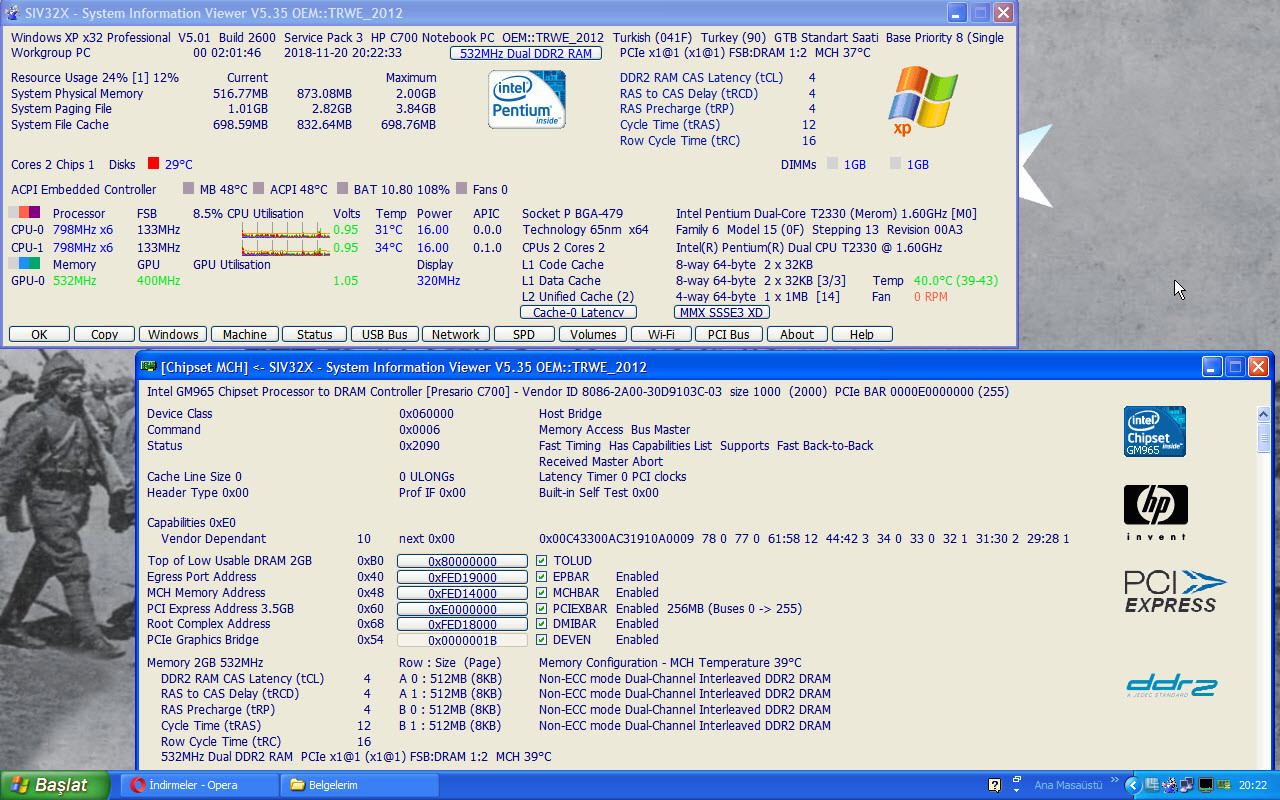
Task: Open the Network menu button
Action: click(x=456, y=335)
